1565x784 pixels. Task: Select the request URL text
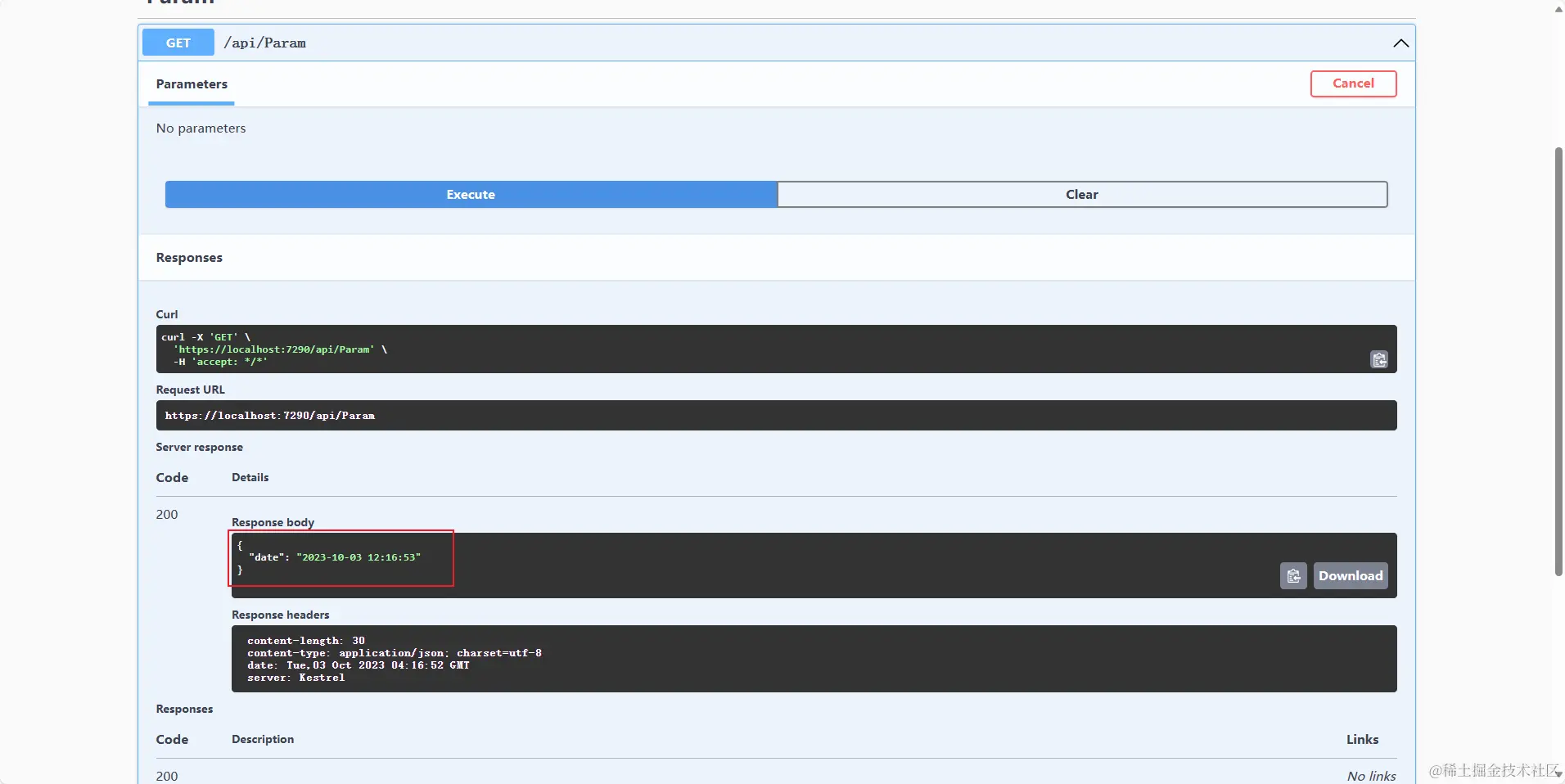click(x=270, y=416)
